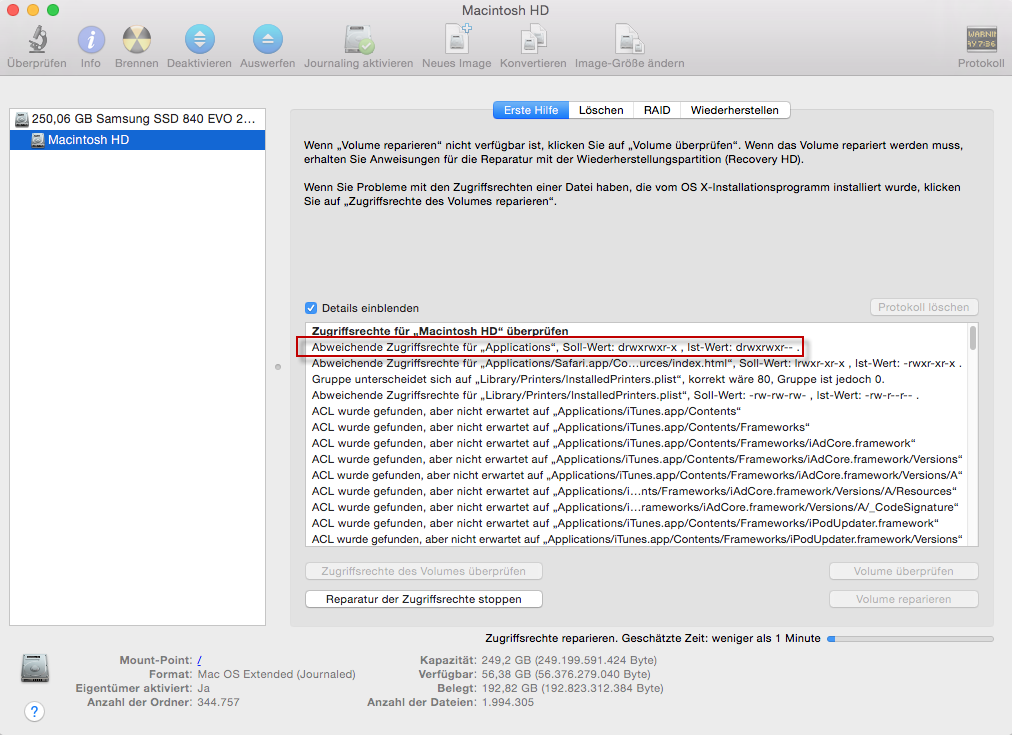Select the Samsung SSD 840 EVO disk
This screenshot has height=735, width=1012.
[137, 119]
